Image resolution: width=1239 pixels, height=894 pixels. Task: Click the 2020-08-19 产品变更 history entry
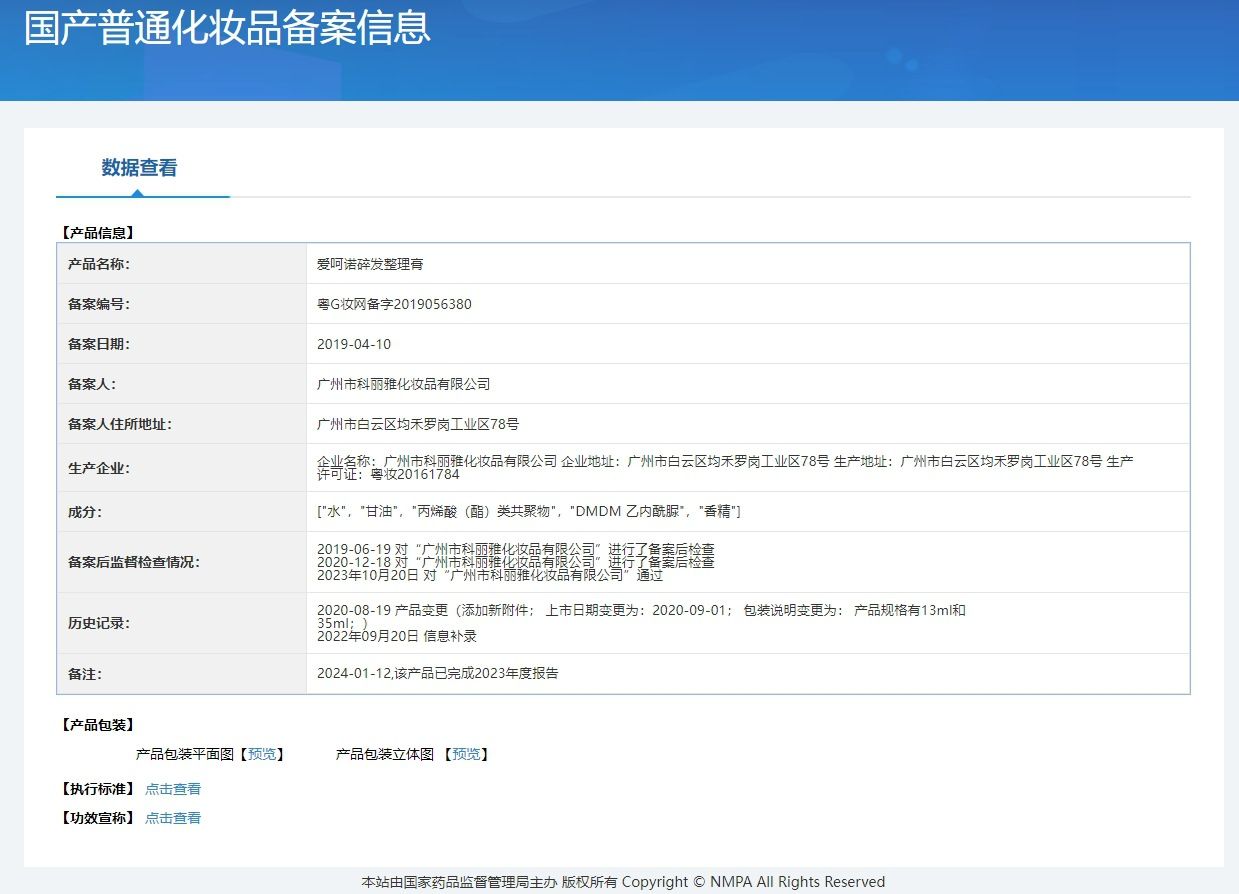pos(640,610)
